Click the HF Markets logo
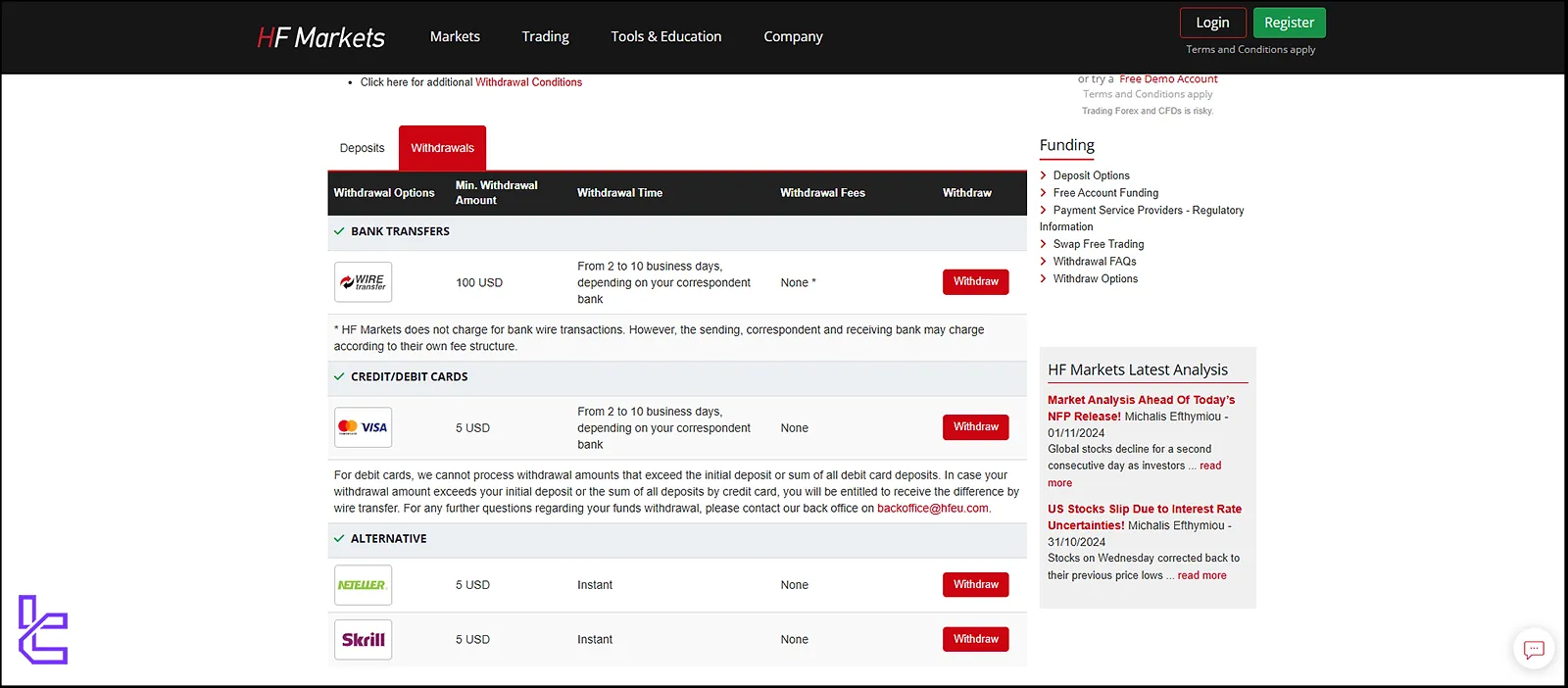The width and height of the screenshot is (1568, 688). coord(320,37)
